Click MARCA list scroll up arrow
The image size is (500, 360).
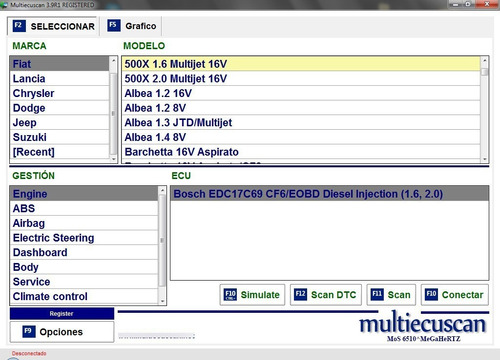point(113,60)
